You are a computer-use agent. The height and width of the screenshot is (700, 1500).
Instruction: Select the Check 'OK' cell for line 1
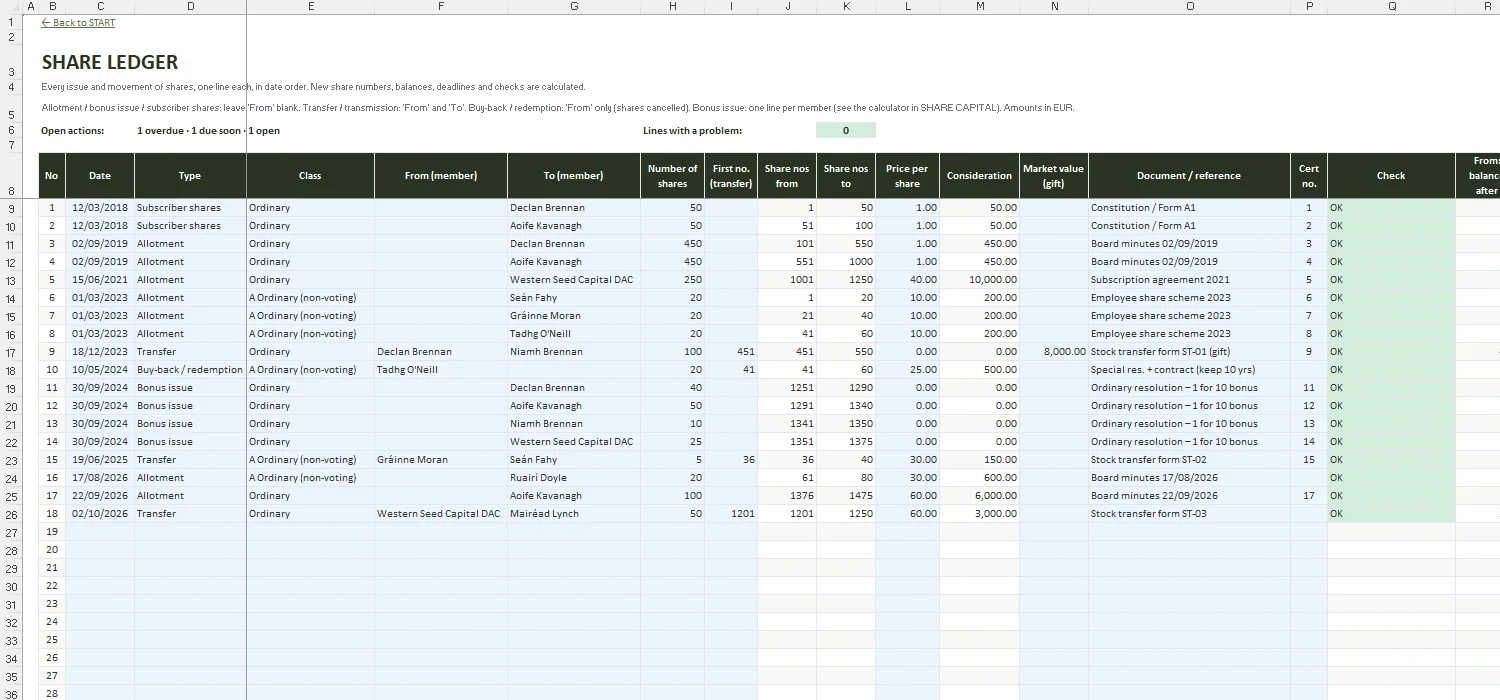tap(1391, 208)
